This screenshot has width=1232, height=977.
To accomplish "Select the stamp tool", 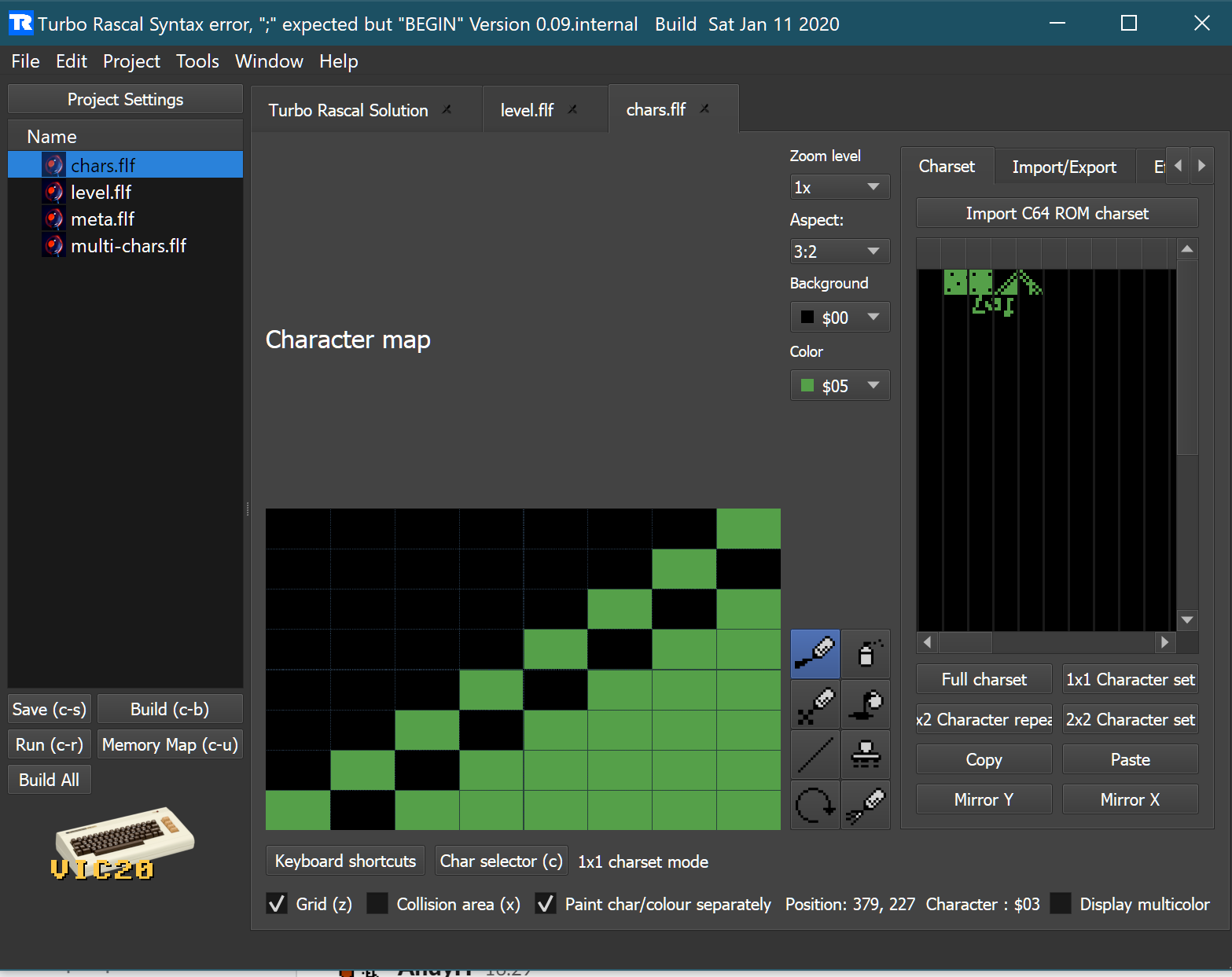I will (x=866, y=755).
